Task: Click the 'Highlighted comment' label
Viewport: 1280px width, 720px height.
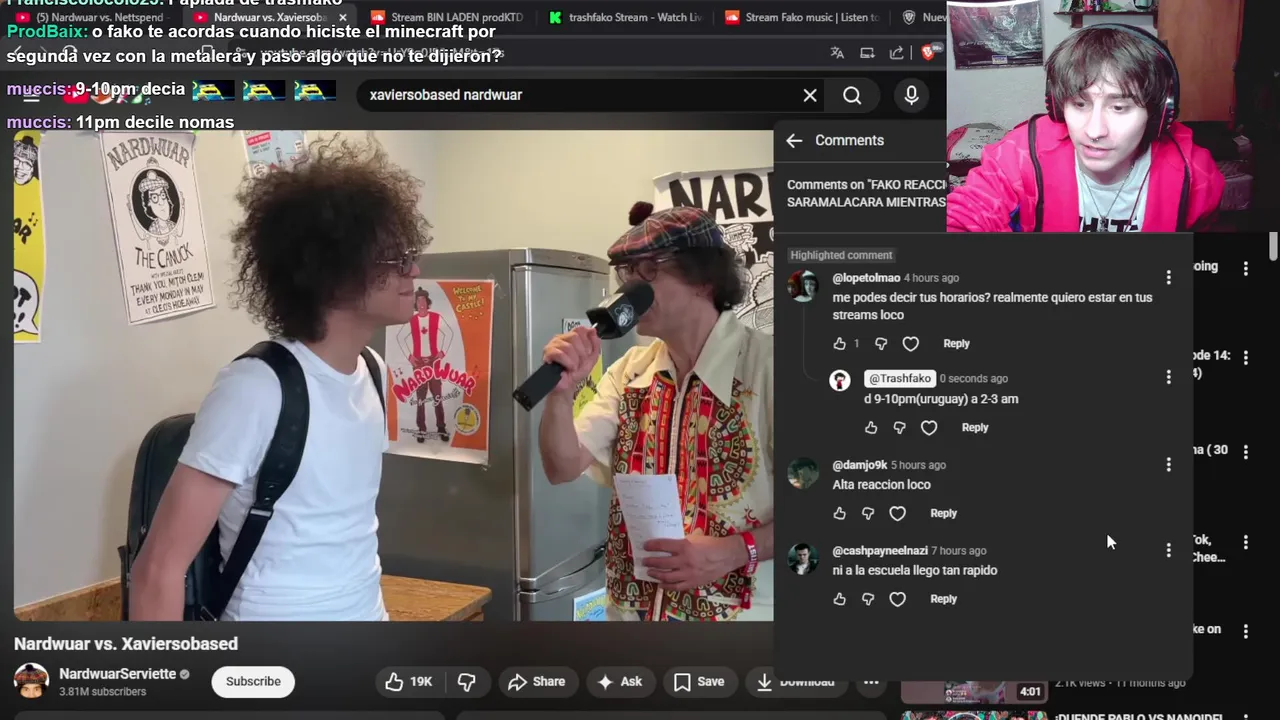Action: [x=842, y=255]
